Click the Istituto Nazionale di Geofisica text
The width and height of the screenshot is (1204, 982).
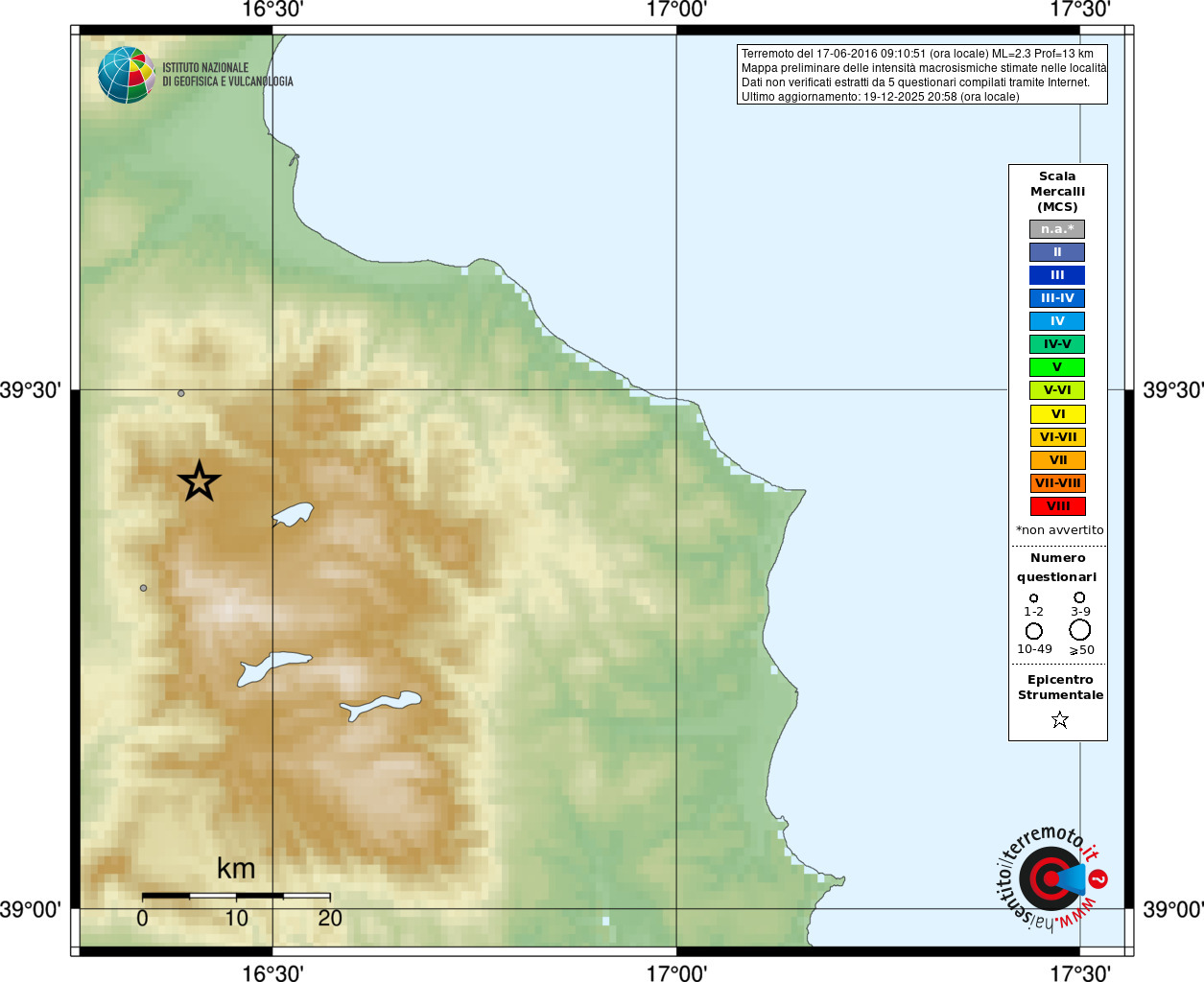(227, 75)
